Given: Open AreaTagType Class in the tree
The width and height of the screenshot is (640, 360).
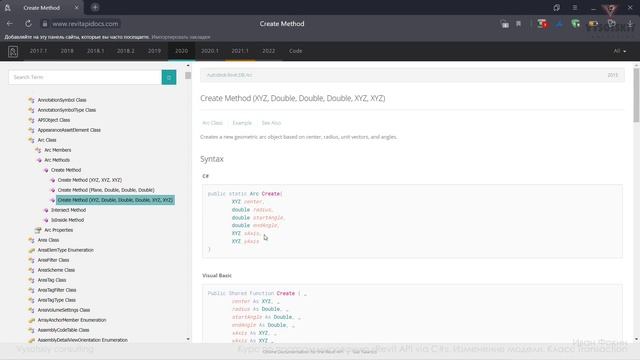Looking at the screenshot, I should click(x=56, y=300).
